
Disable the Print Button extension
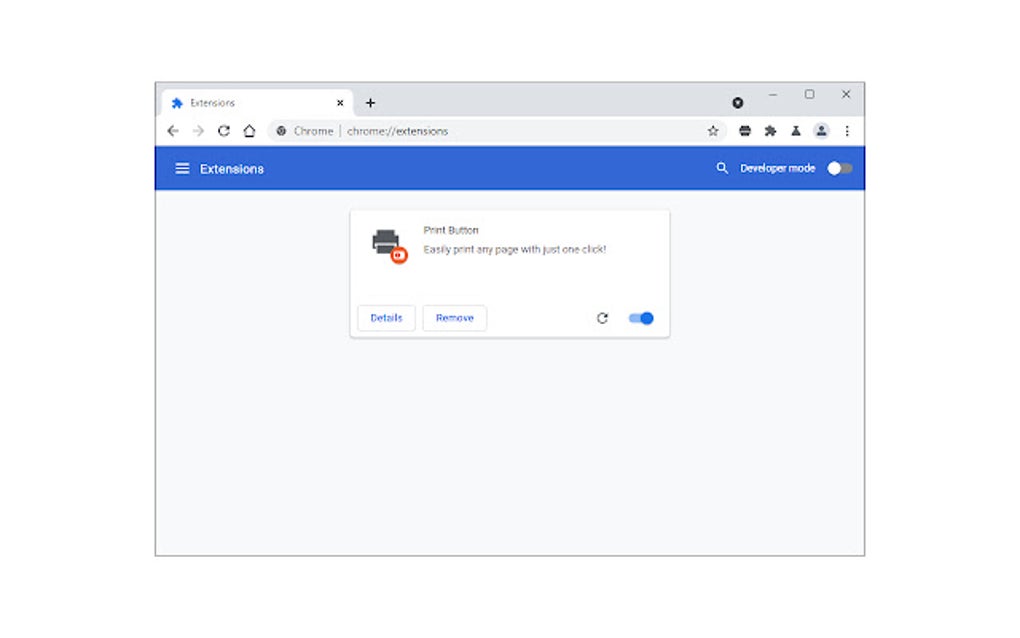640,318
